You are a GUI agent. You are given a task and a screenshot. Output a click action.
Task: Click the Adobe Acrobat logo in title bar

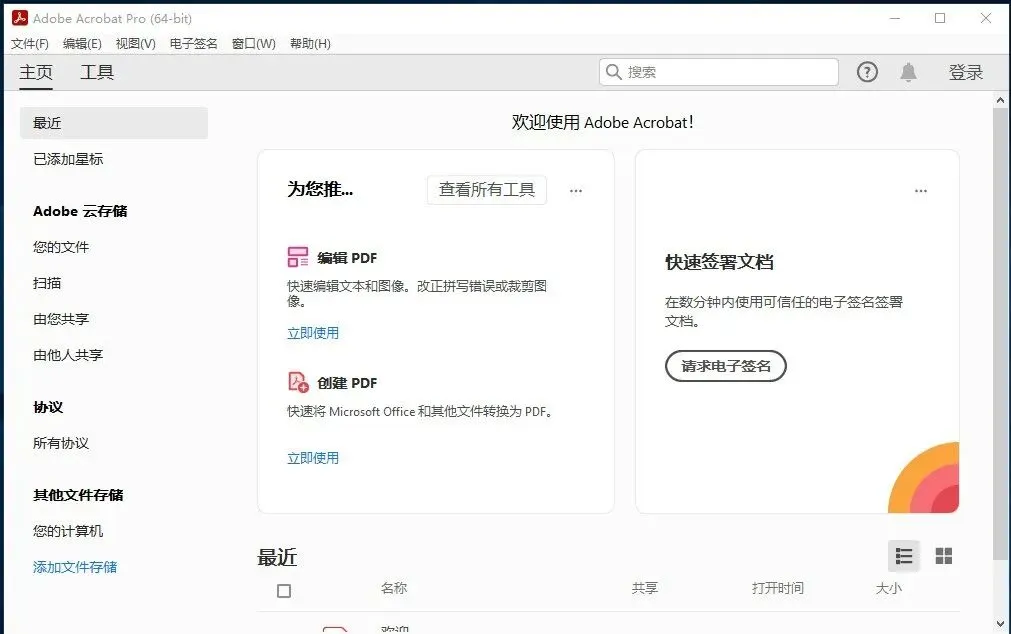coord(19,18)
